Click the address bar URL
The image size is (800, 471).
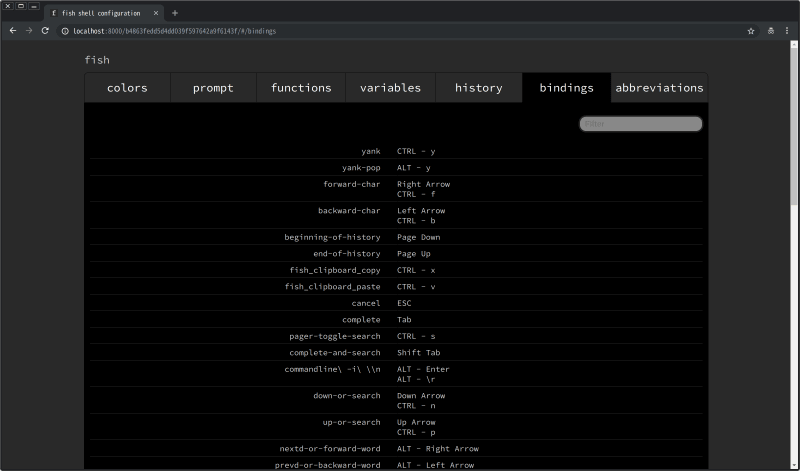click(174, 31)
